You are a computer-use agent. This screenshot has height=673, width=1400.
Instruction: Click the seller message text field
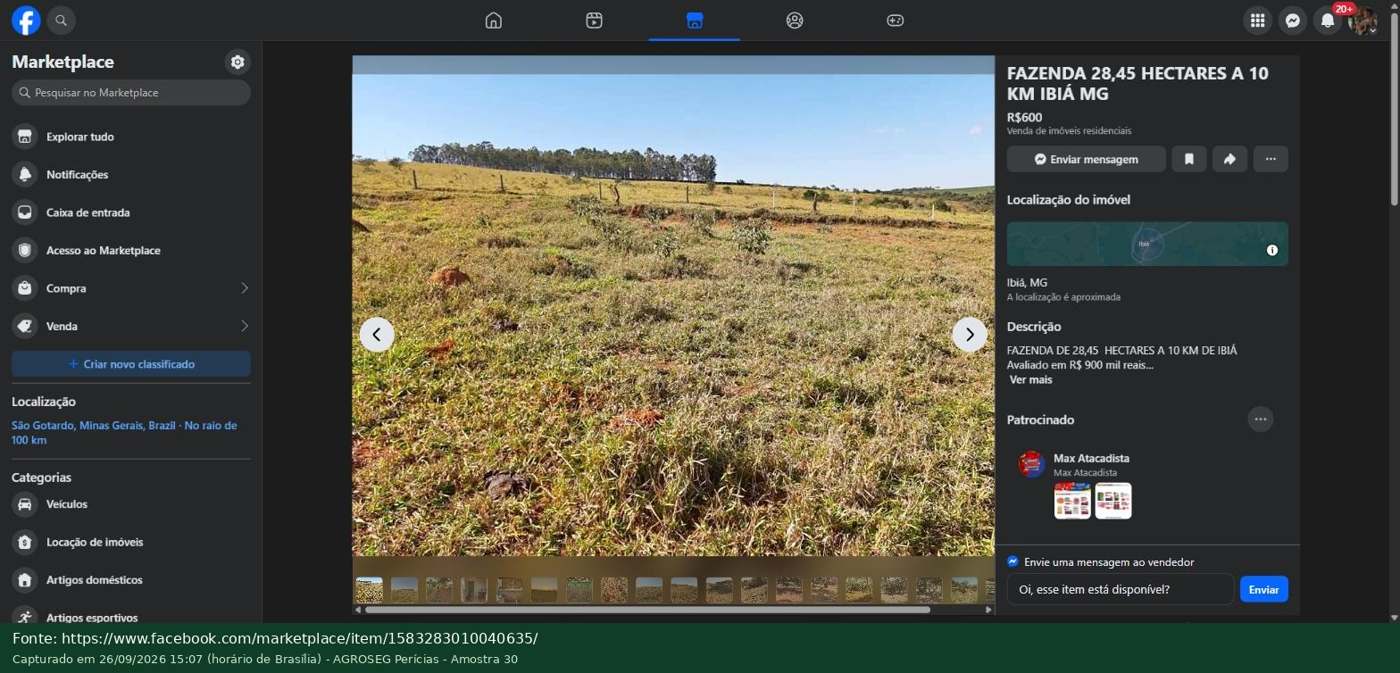tap(1120, 589)
